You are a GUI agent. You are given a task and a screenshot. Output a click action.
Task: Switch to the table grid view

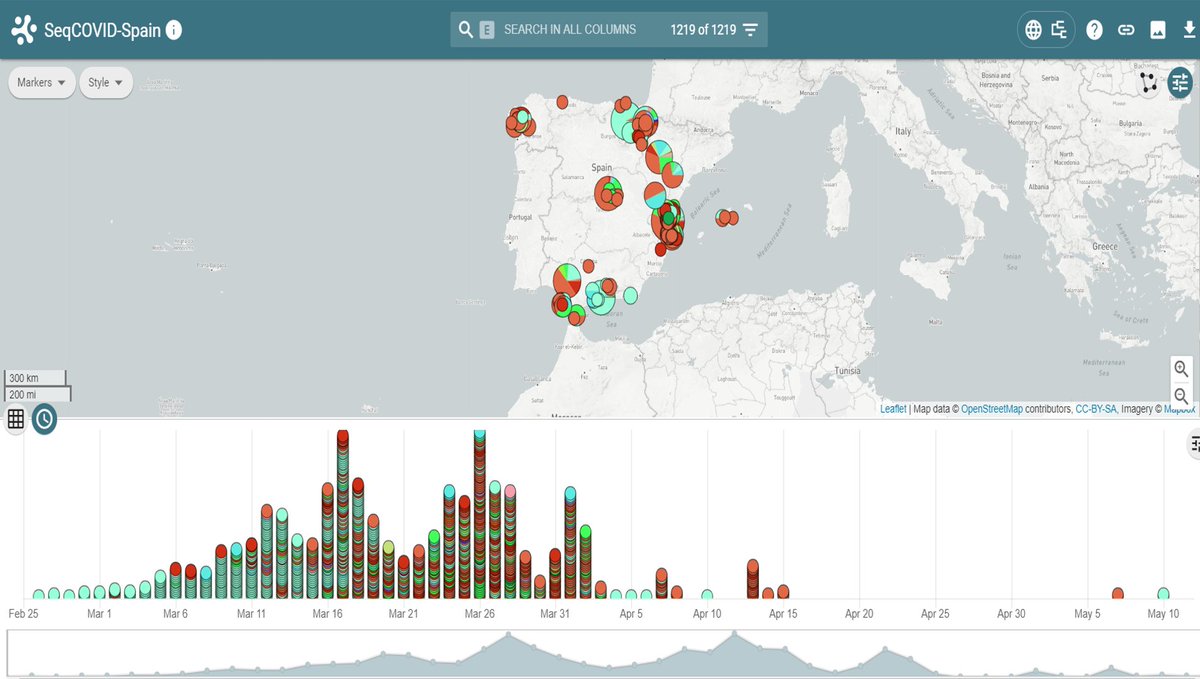[x=15, y=419]
